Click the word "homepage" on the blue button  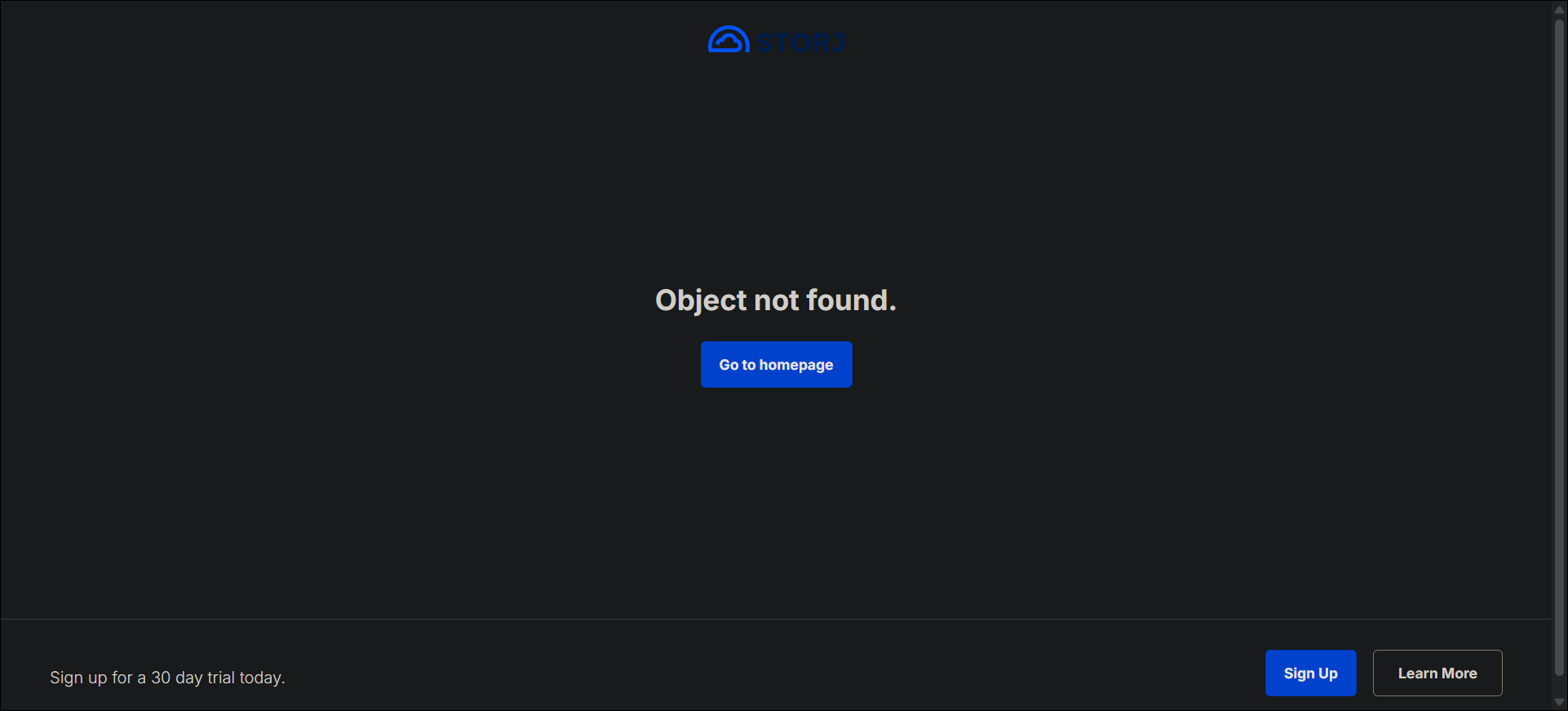[796, 365]
